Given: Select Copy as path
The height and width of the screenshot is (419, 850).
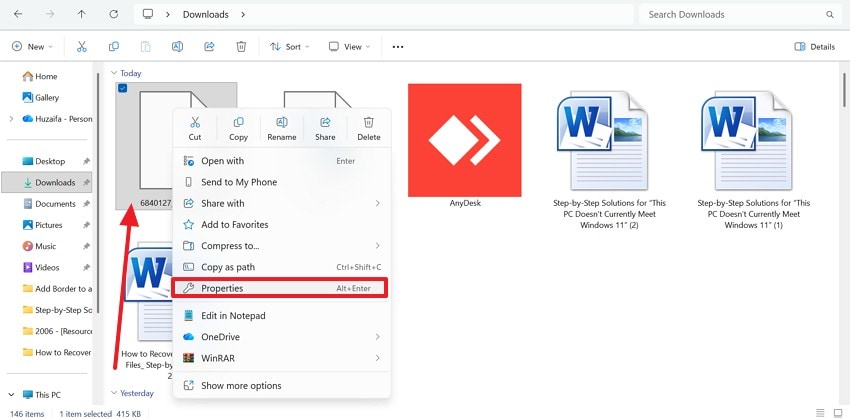Looking at the screenshot, I should coord(281,267).
